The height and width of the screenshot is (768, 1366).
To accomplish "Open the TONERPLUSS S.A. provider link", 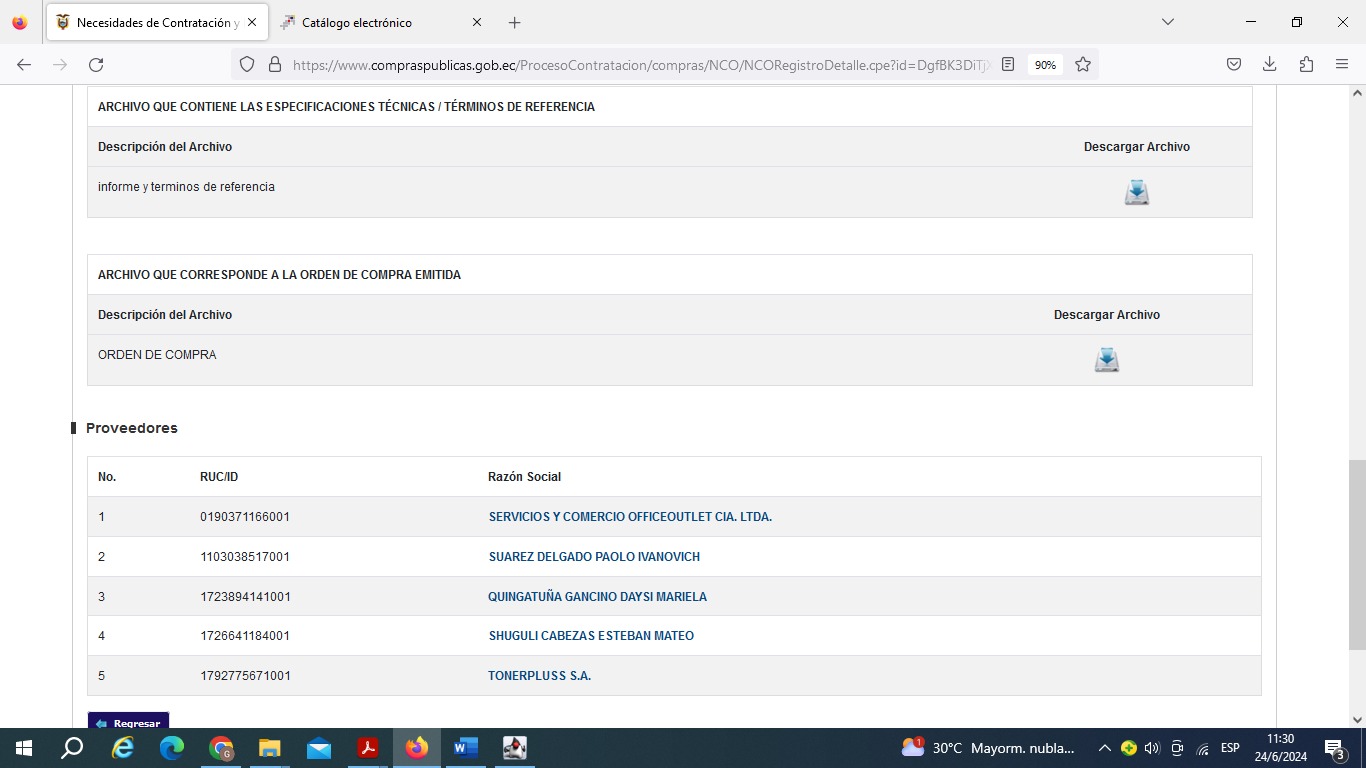I will (x=539, y=676).
